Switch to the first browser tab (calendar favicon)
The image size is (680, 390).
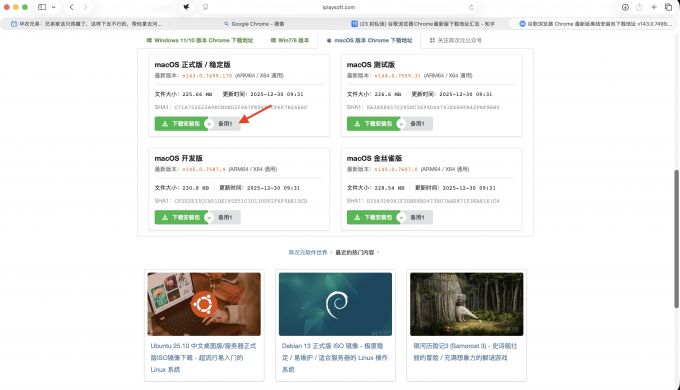click(87, 24)
